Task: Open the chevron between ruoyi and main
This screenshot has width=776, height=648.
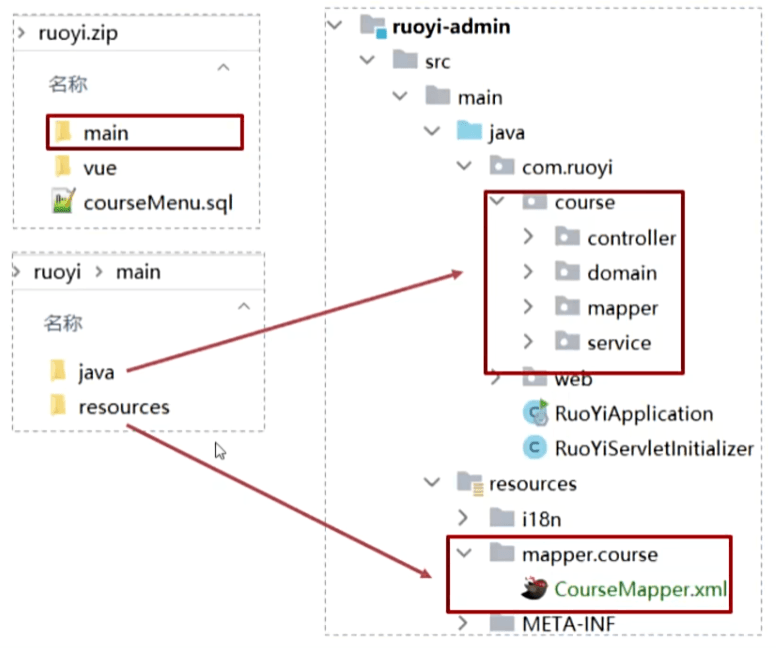Action: [99, 272]
